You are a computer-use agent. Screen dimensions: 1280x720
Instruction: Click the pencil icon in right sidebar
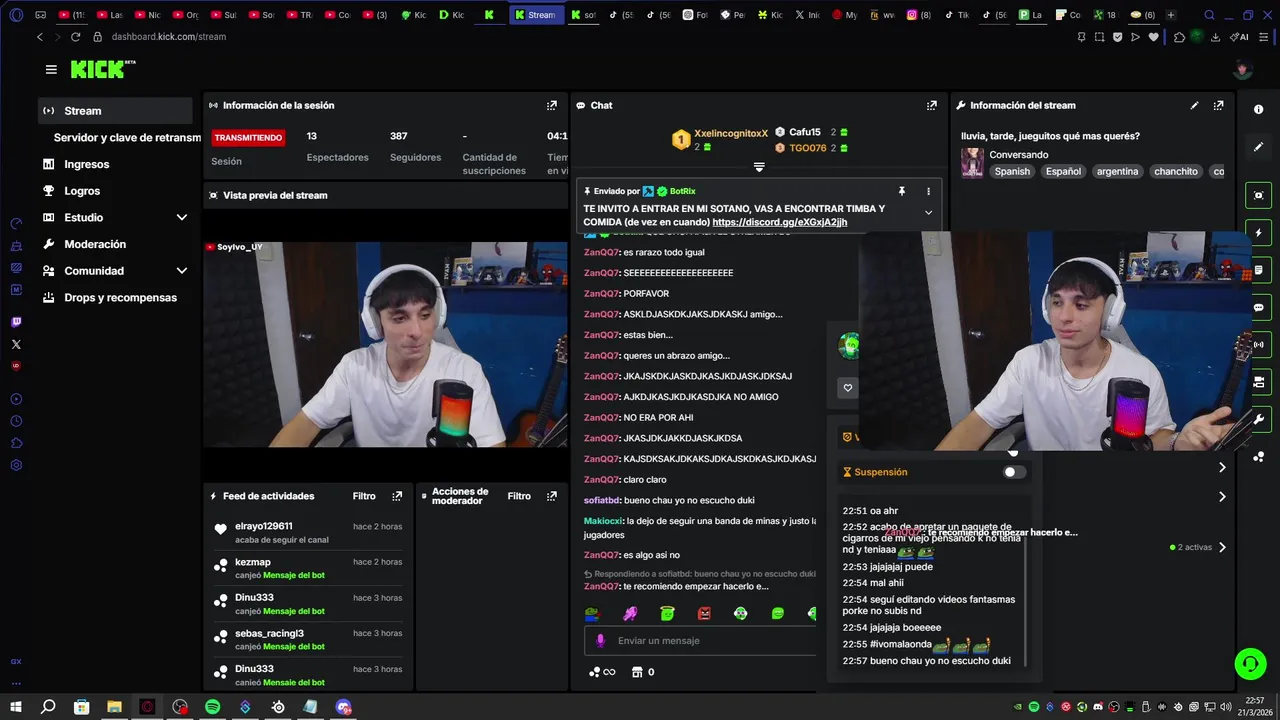pyautogui.click(x=1259, y=147)
